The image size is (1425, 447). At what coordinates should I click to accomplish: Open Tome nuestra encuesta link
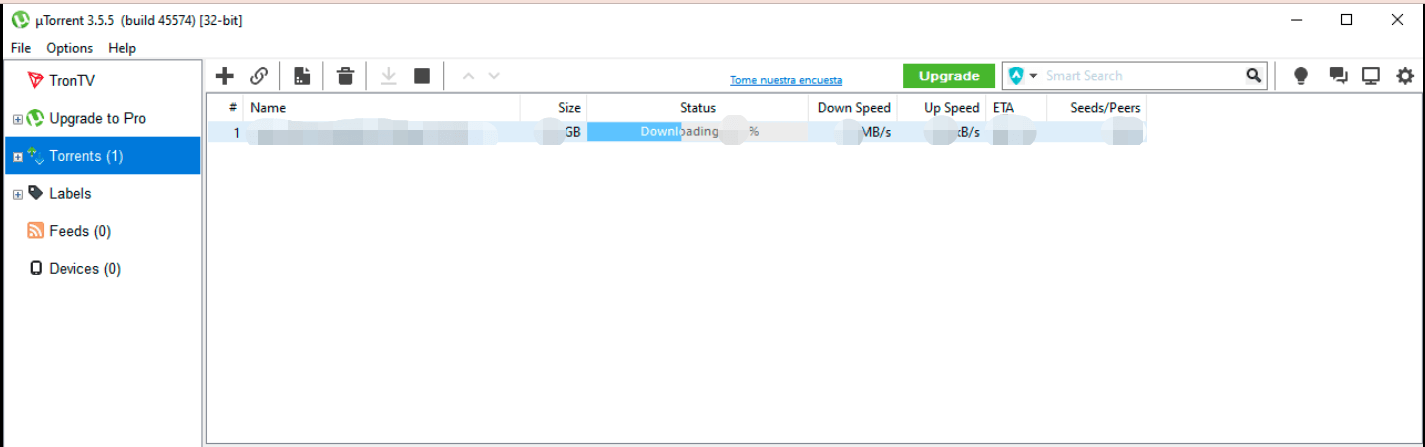point(786,80)
